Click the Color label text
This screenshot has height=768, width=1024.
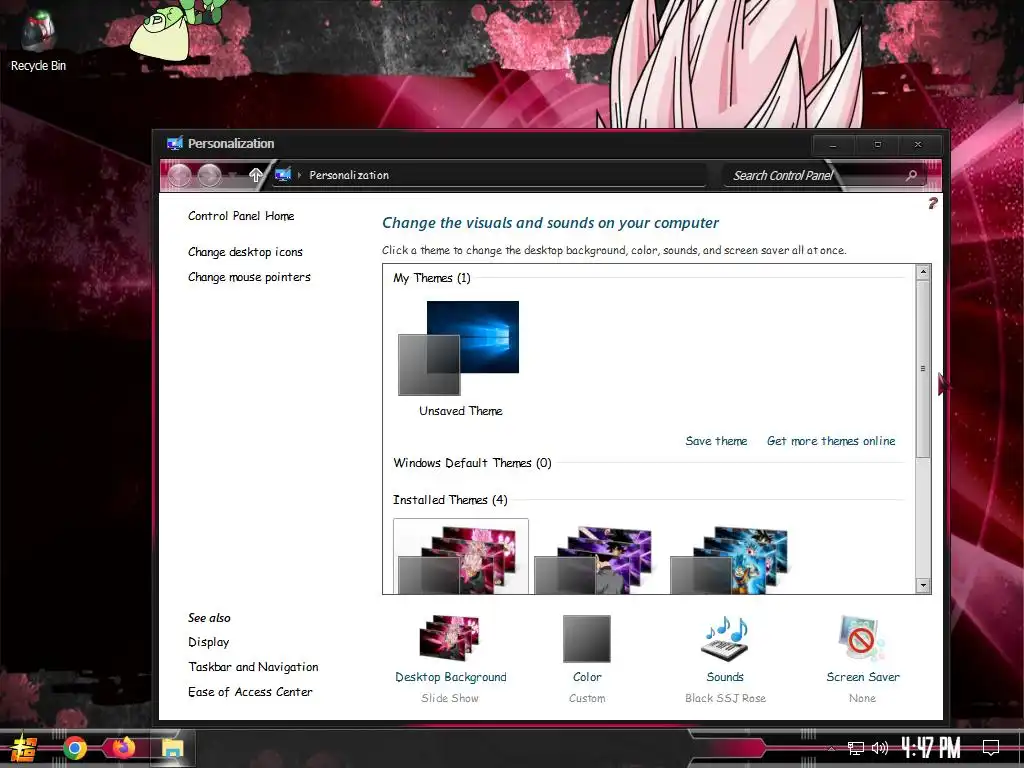(587, 677)
